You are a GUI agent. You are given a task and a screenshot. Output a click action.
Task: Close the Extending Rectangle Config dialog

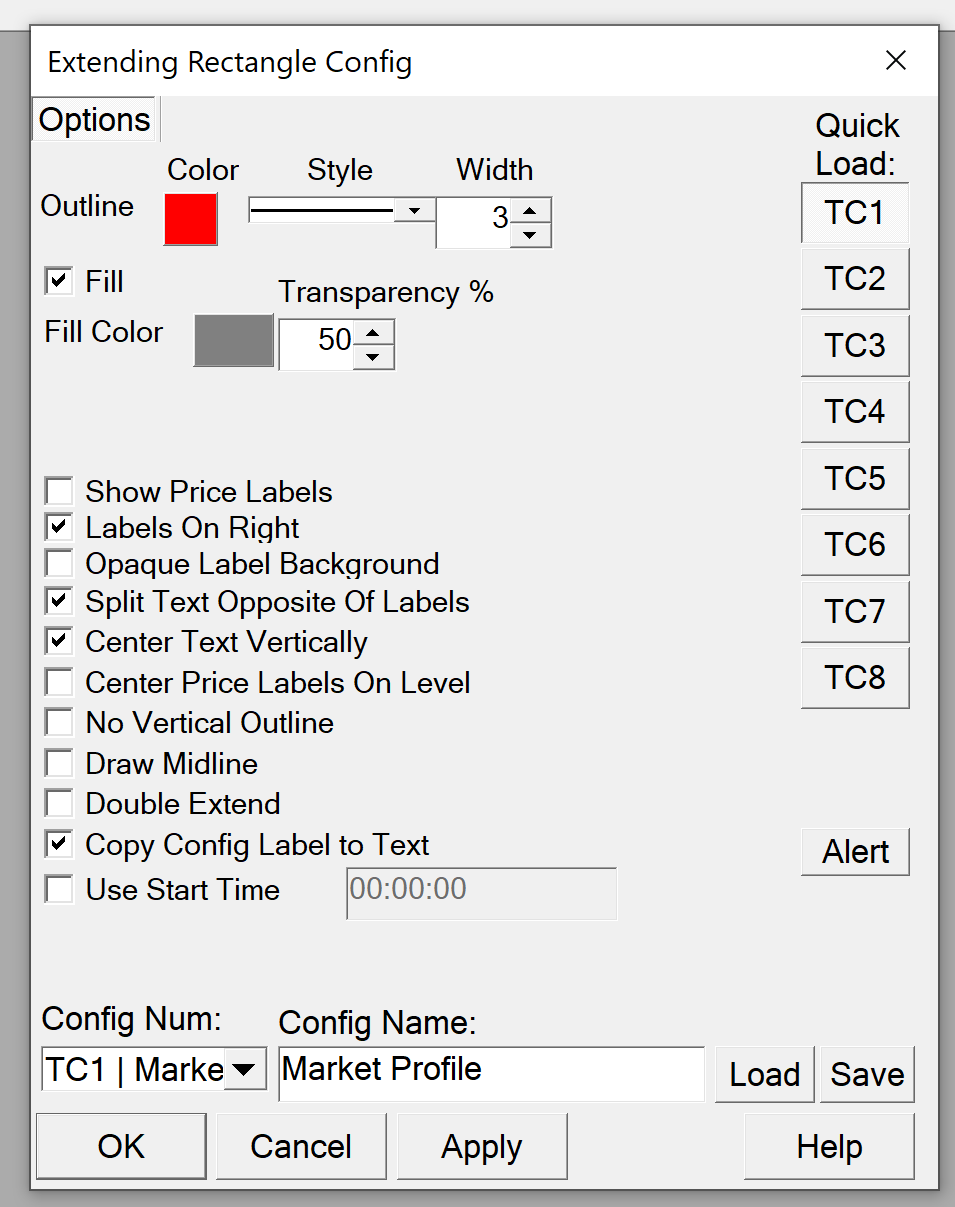tap(896, 61)
